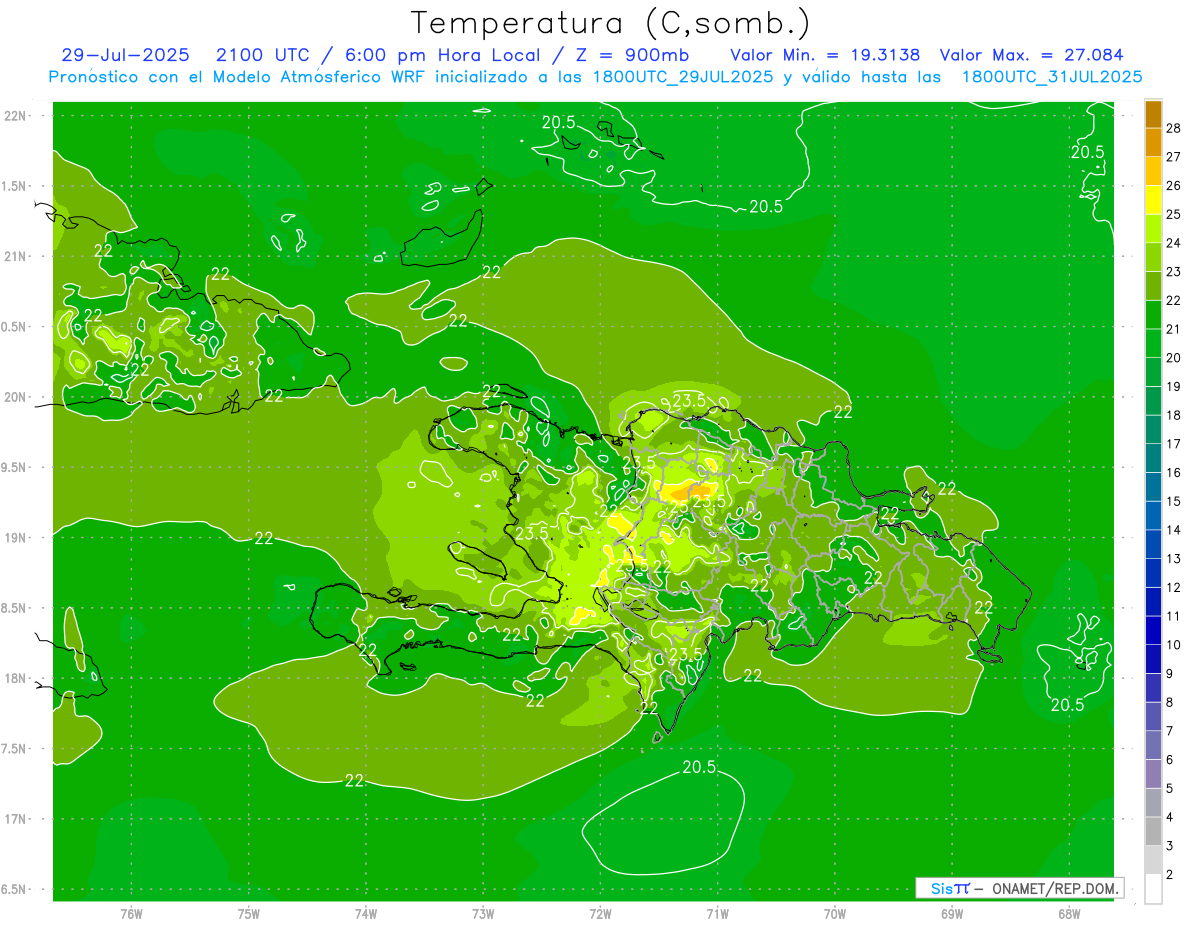Select the initialization time "1800UTC_29JUL2025"

coord(682,77)
